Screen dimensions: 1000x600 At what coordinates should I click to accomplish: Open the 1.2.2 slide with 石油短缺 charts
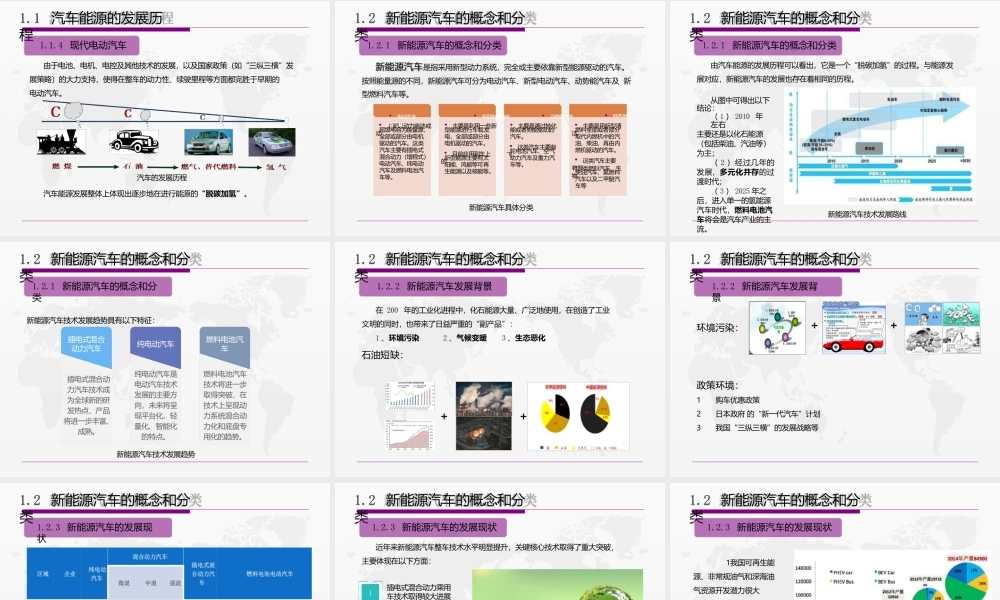pos(499,359)
